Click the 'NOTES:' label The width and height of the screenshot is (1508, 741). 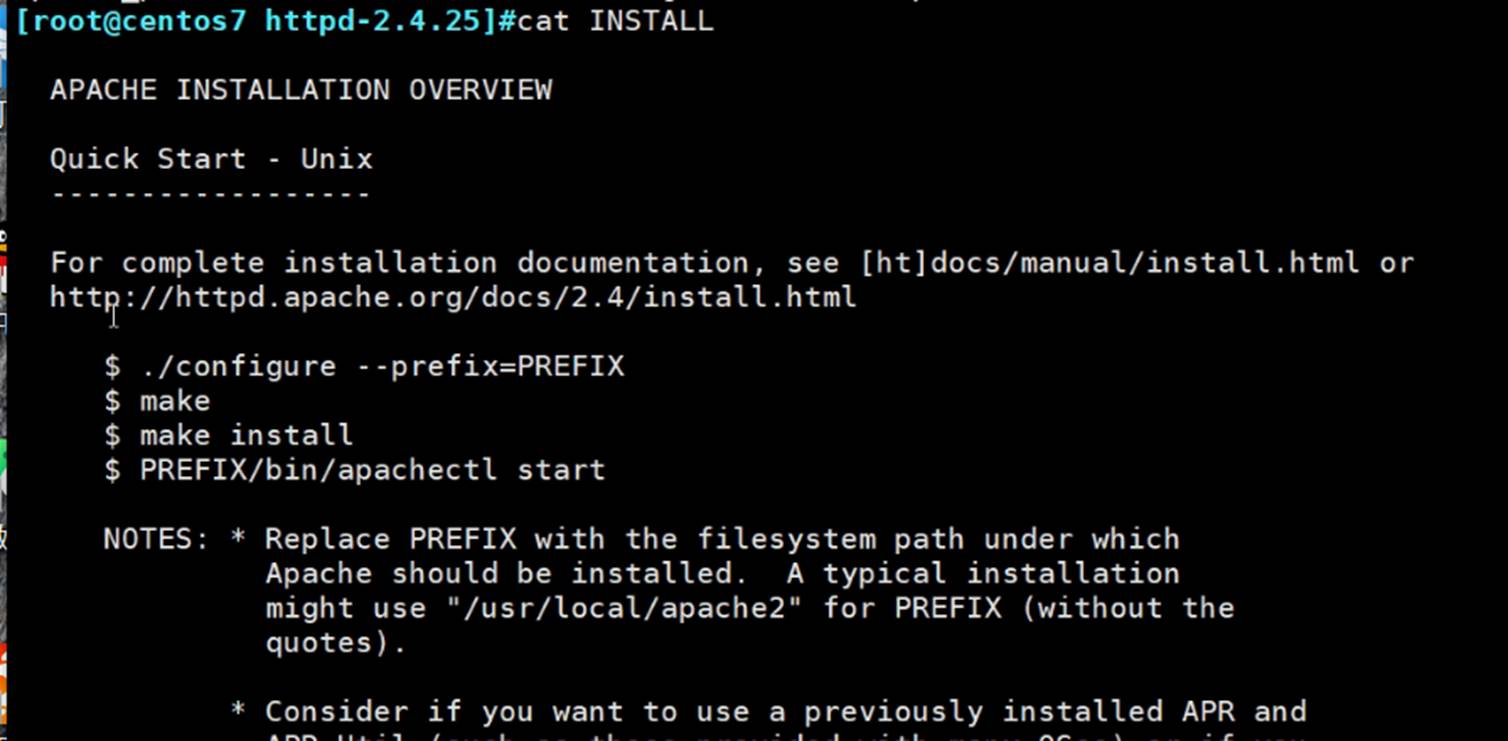tap(156, 539)
